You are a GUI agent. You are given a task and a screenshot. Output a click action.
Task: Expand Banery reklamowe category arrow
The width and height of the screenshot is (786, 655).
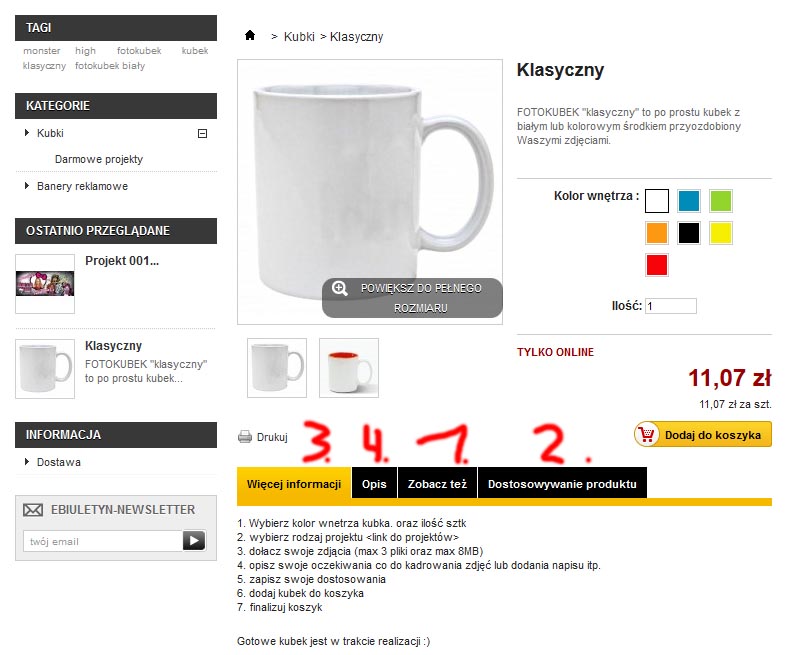[x=27, y=186]
